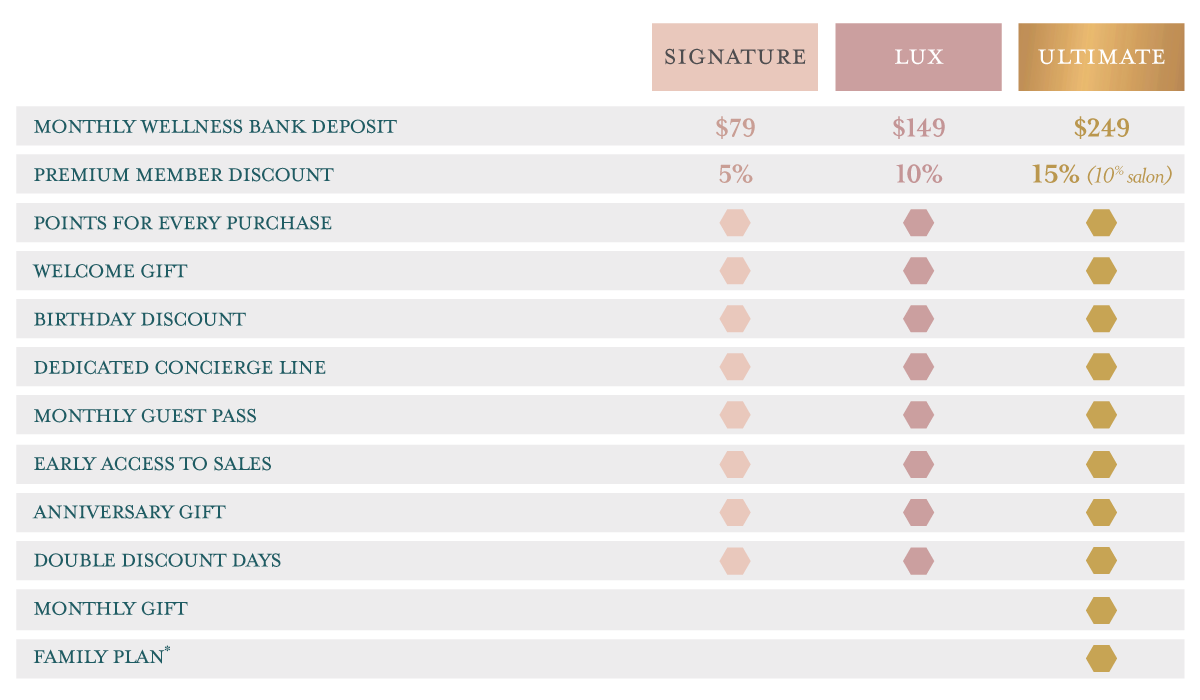
Task: Click the Family Plan row label
Action: click(x=101, y=658)
